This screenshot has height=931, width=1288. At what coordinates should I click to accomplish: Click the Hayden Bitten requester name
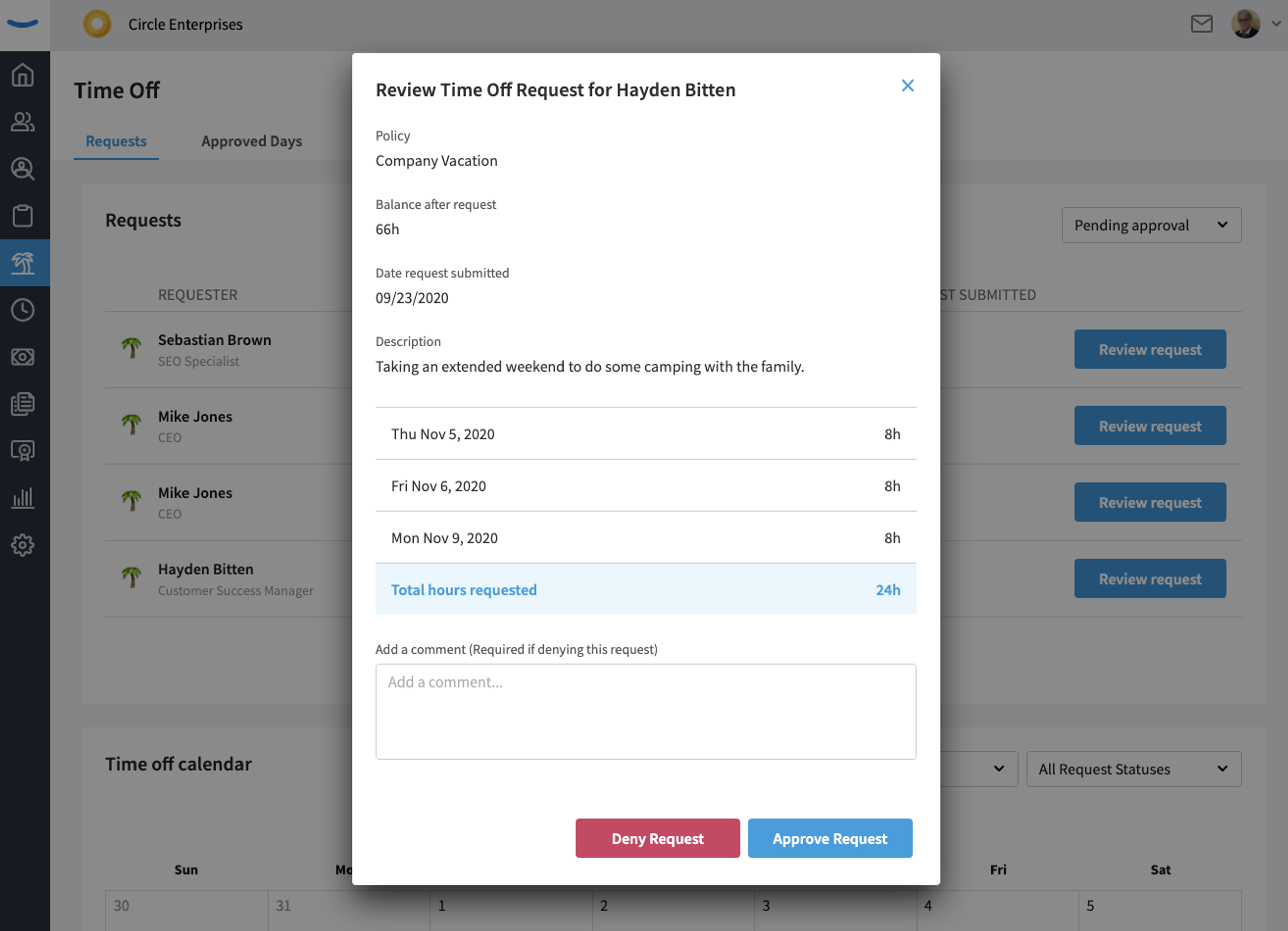pos(206,569)
